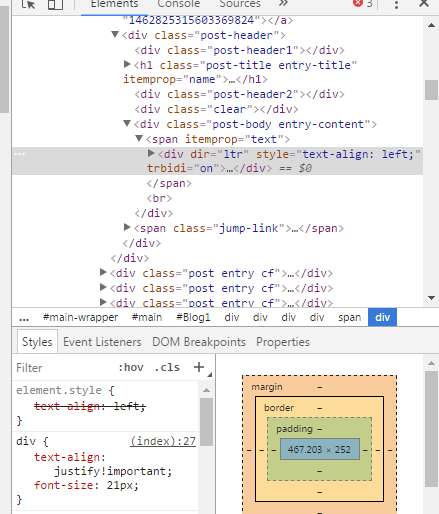
Task: Open the red error count indicator
Action: click(363, 4)
